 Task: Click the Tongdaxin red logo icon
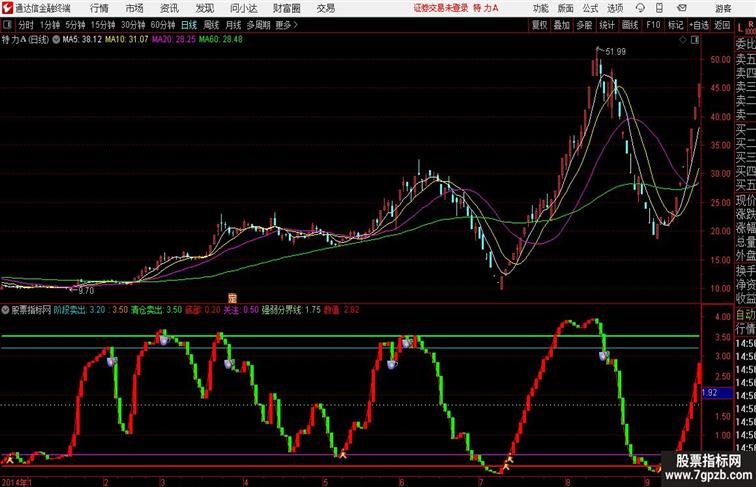click(x=7, y=8)
